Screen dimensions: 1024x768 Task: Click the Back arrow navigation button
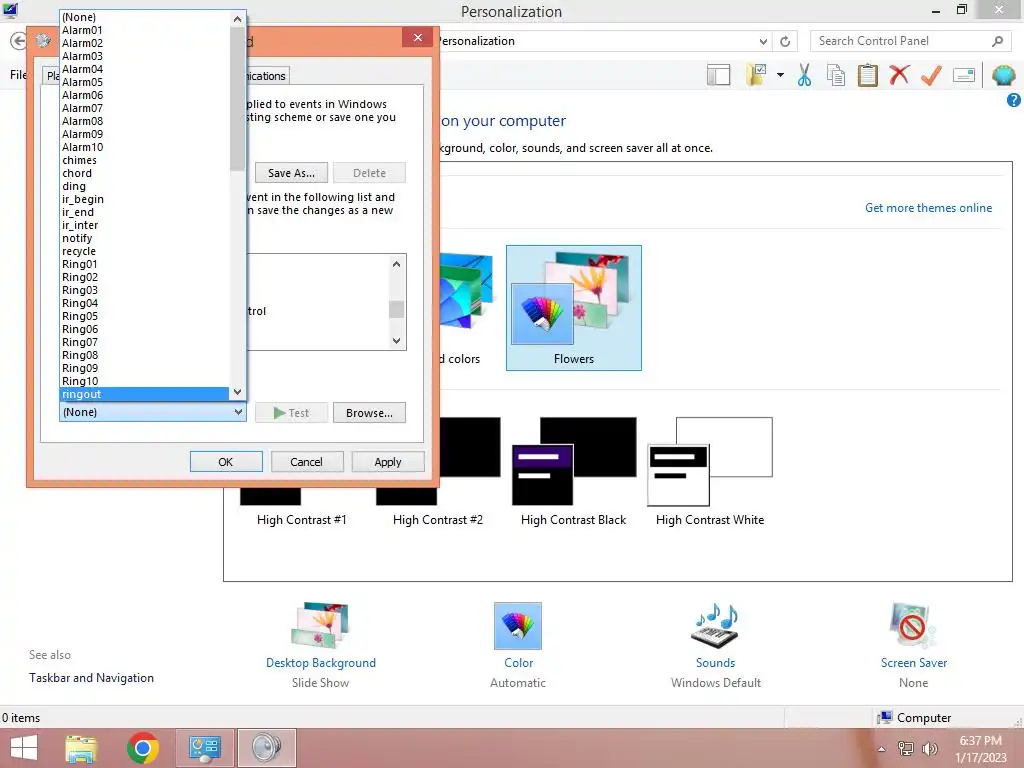pos(18,41)
